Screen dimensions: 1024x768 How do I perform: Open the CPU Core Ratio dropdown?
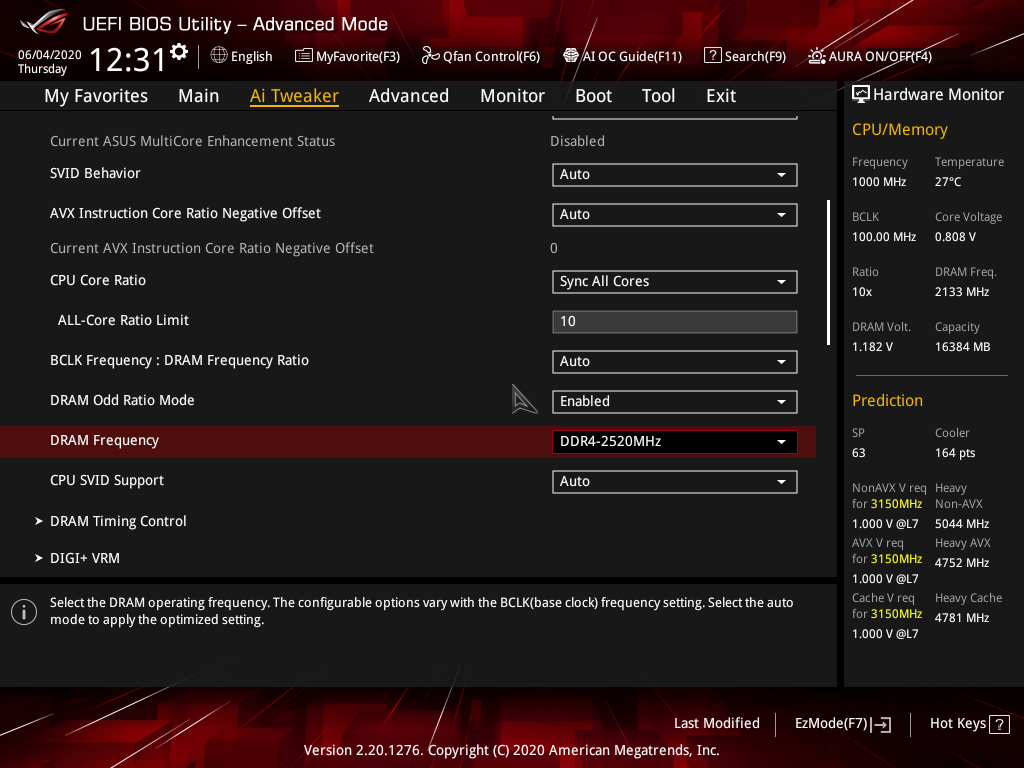point(674,281)
